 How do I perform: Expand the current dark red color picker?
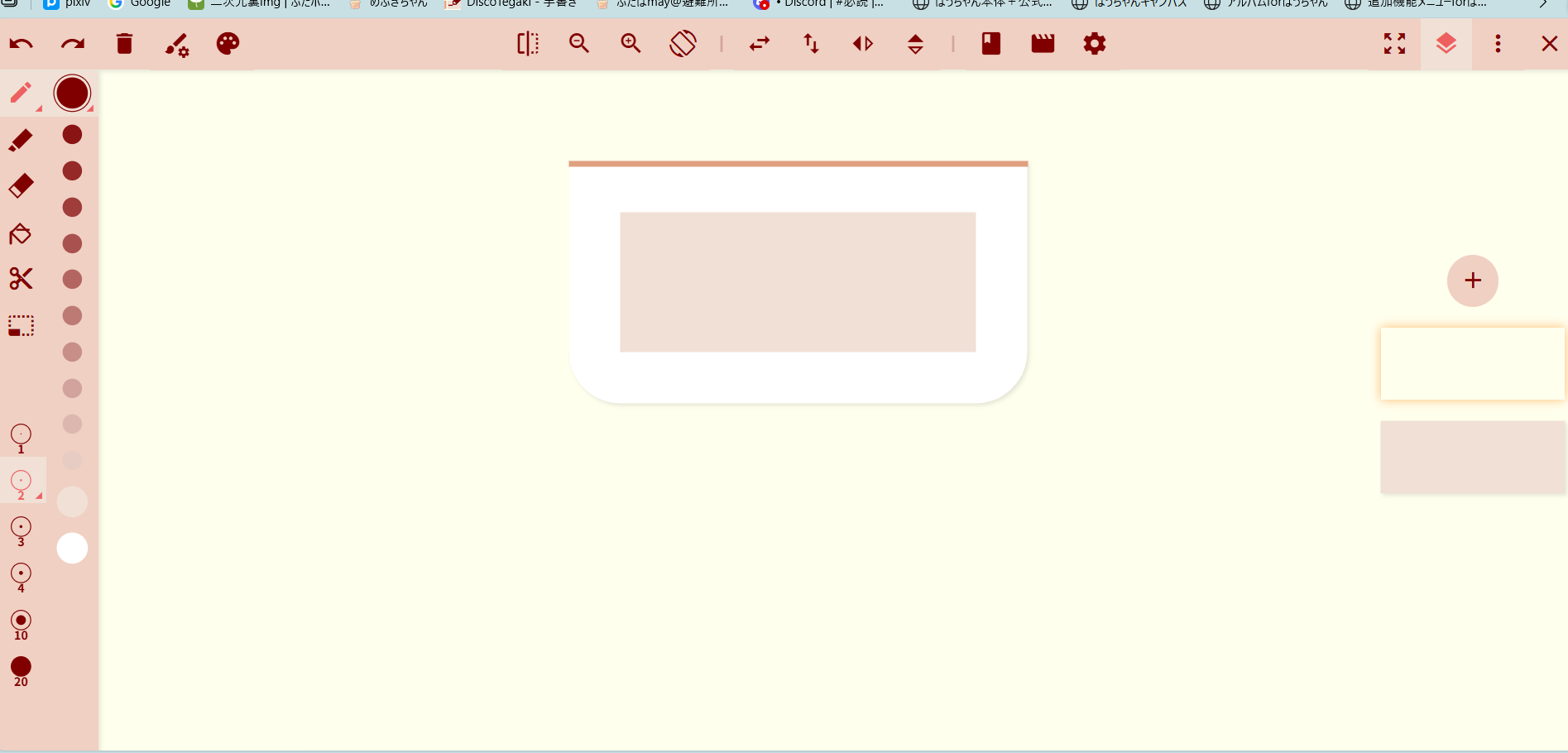pos(73,94)
